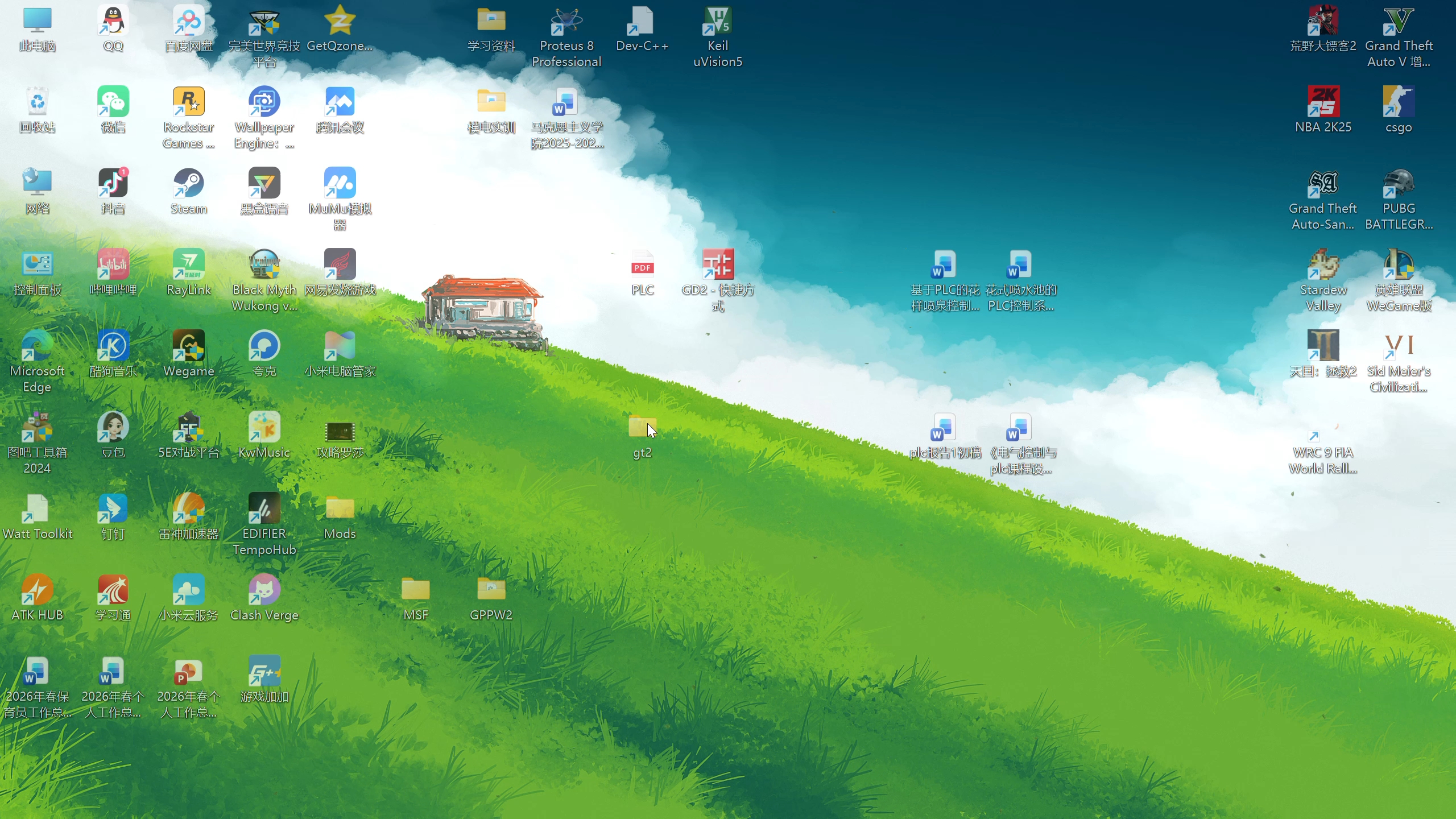The width and height of the screenshot is (1456, 819).
Task: Select the bilibili (哔哩哔哩) icon
Action: (x=113, y=265)
